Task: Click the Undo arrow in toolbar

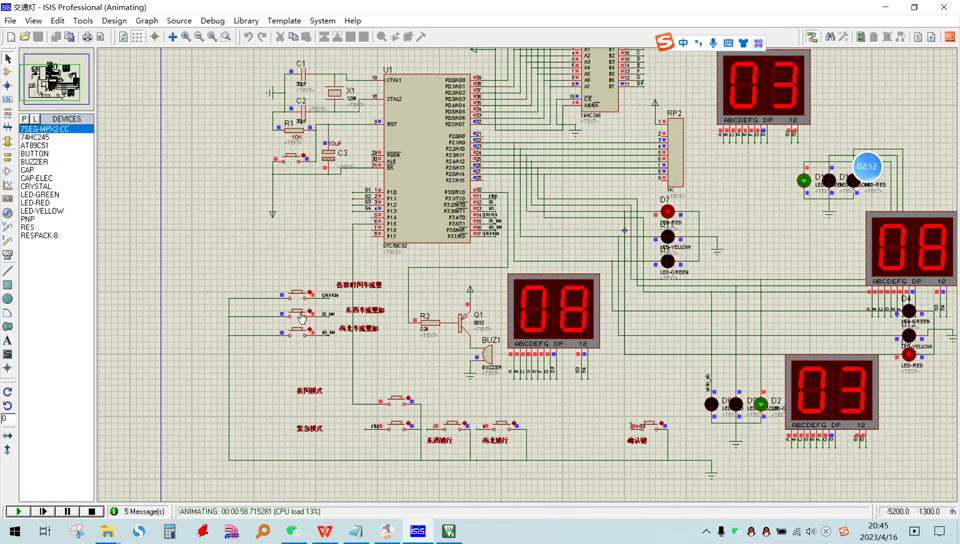Action: [x=249, y=37]
